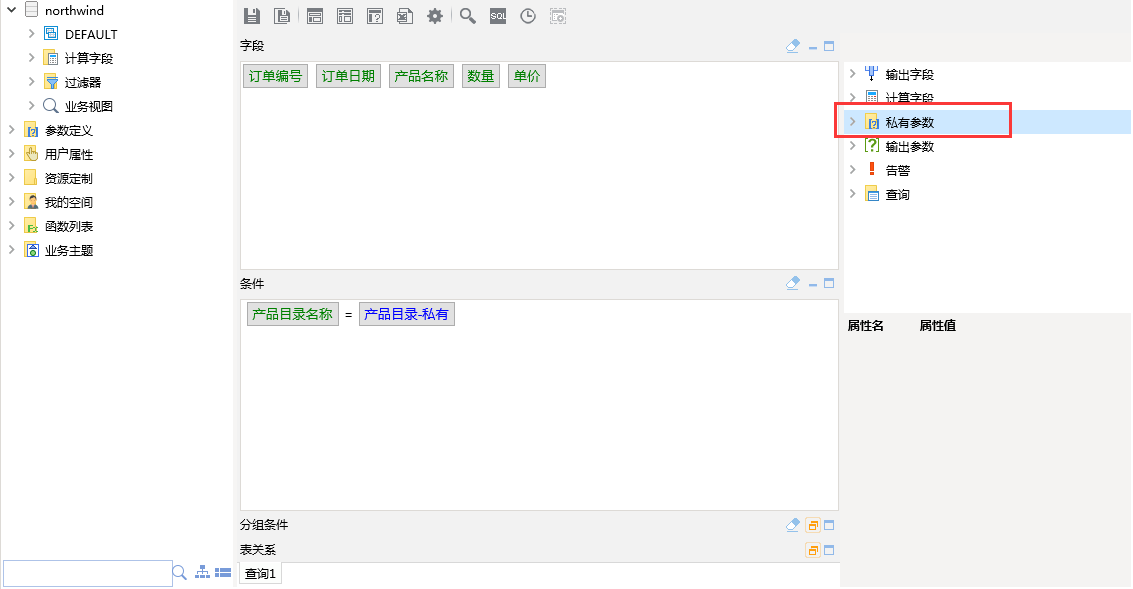Select the northwind data source label
1133x589 pixels.
tap(74, 10)
